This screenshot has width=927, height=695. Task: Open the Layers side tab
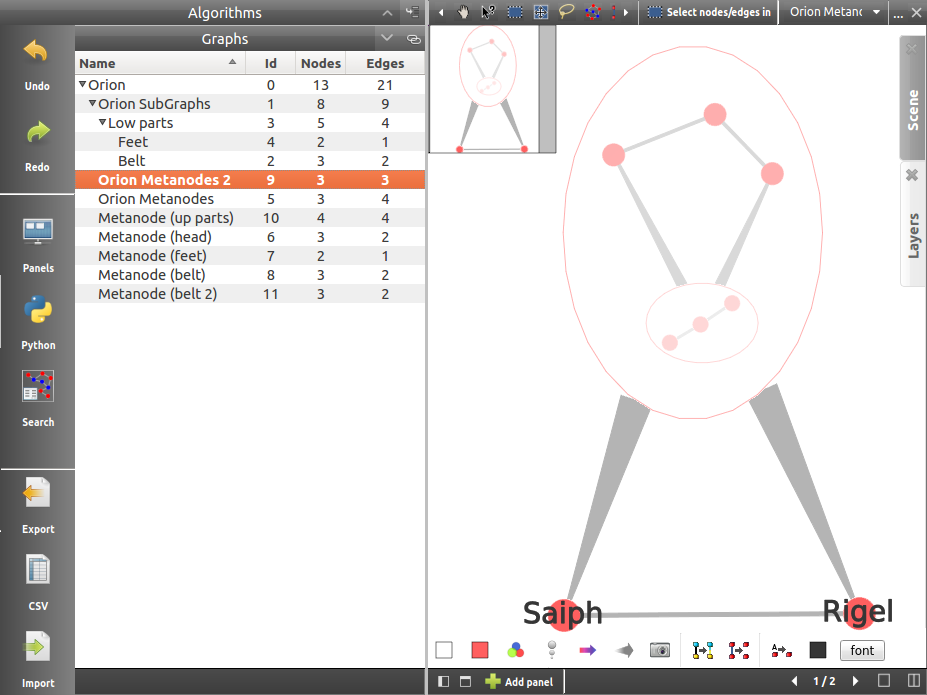[912, 235]
